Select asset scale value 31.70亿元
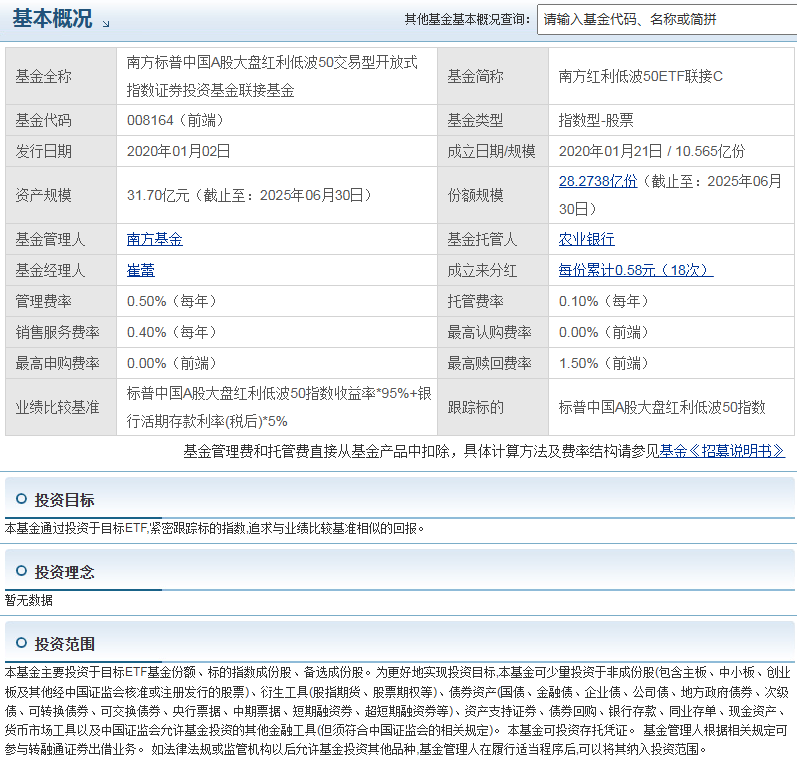Screen dimensions: 797x764 point(158,195)
